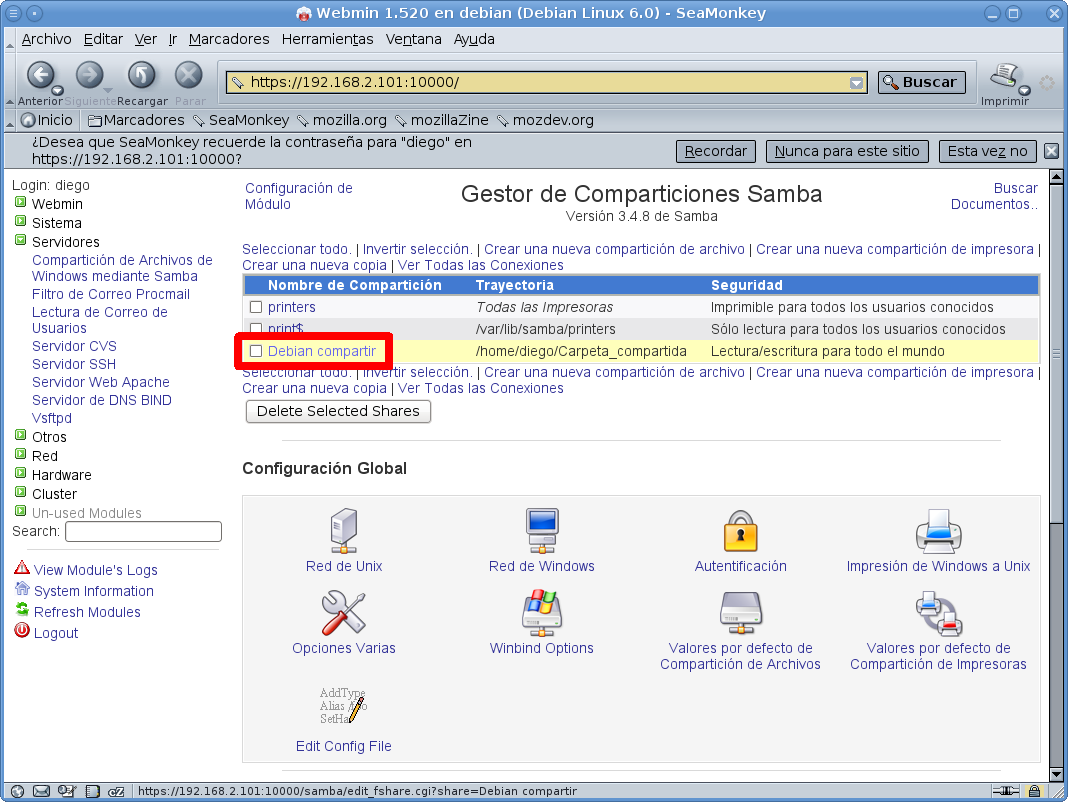Open the Composer icon in status bar
The width and height of the screenshot is (1068, 802).
[x=67, y=791]
